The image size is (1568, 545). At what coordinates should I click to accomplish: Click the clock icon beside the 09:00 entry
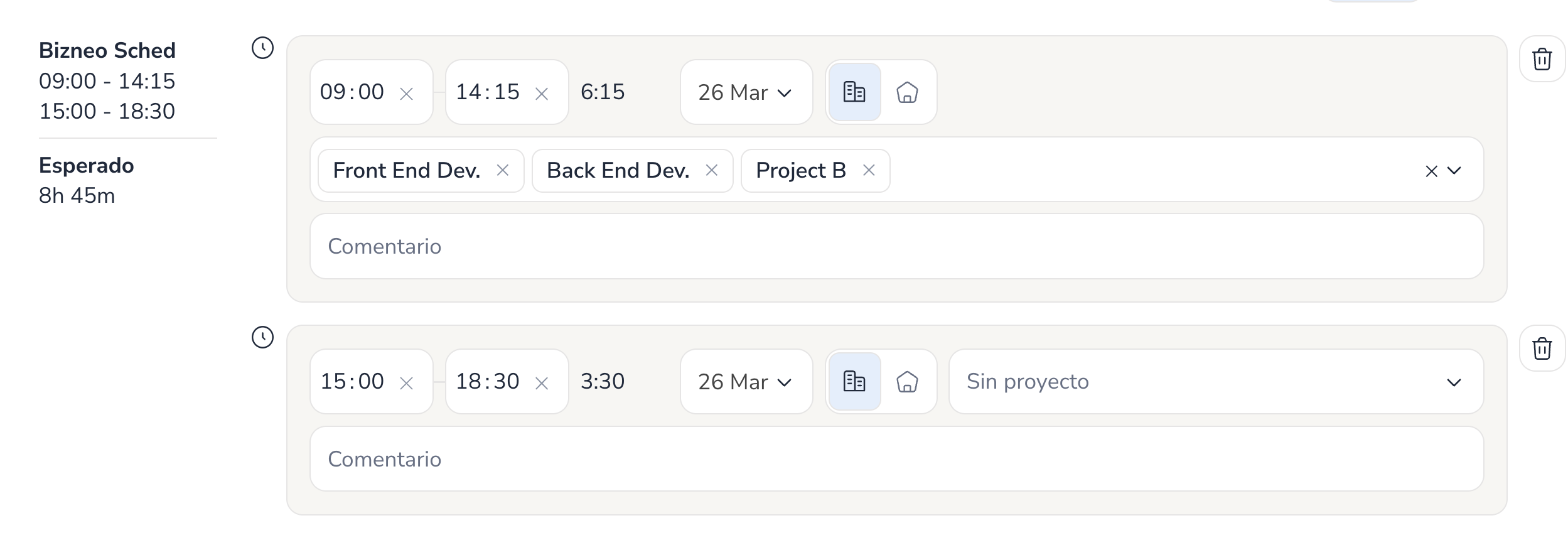[262, 48]
